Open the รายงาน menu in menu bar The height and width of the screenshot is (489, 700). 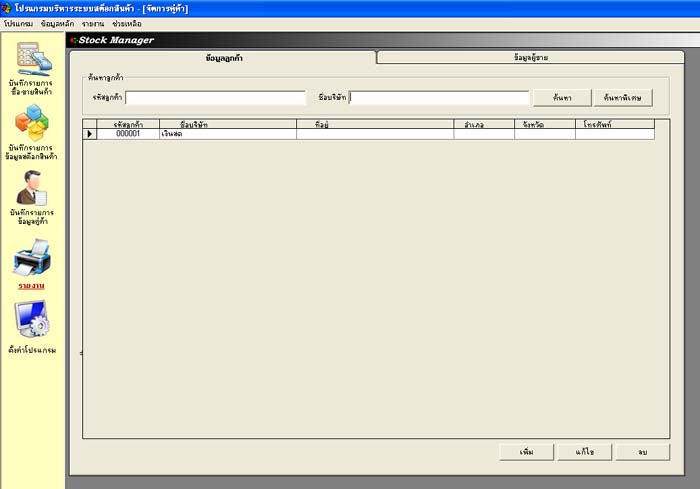(x=94, y=23)
